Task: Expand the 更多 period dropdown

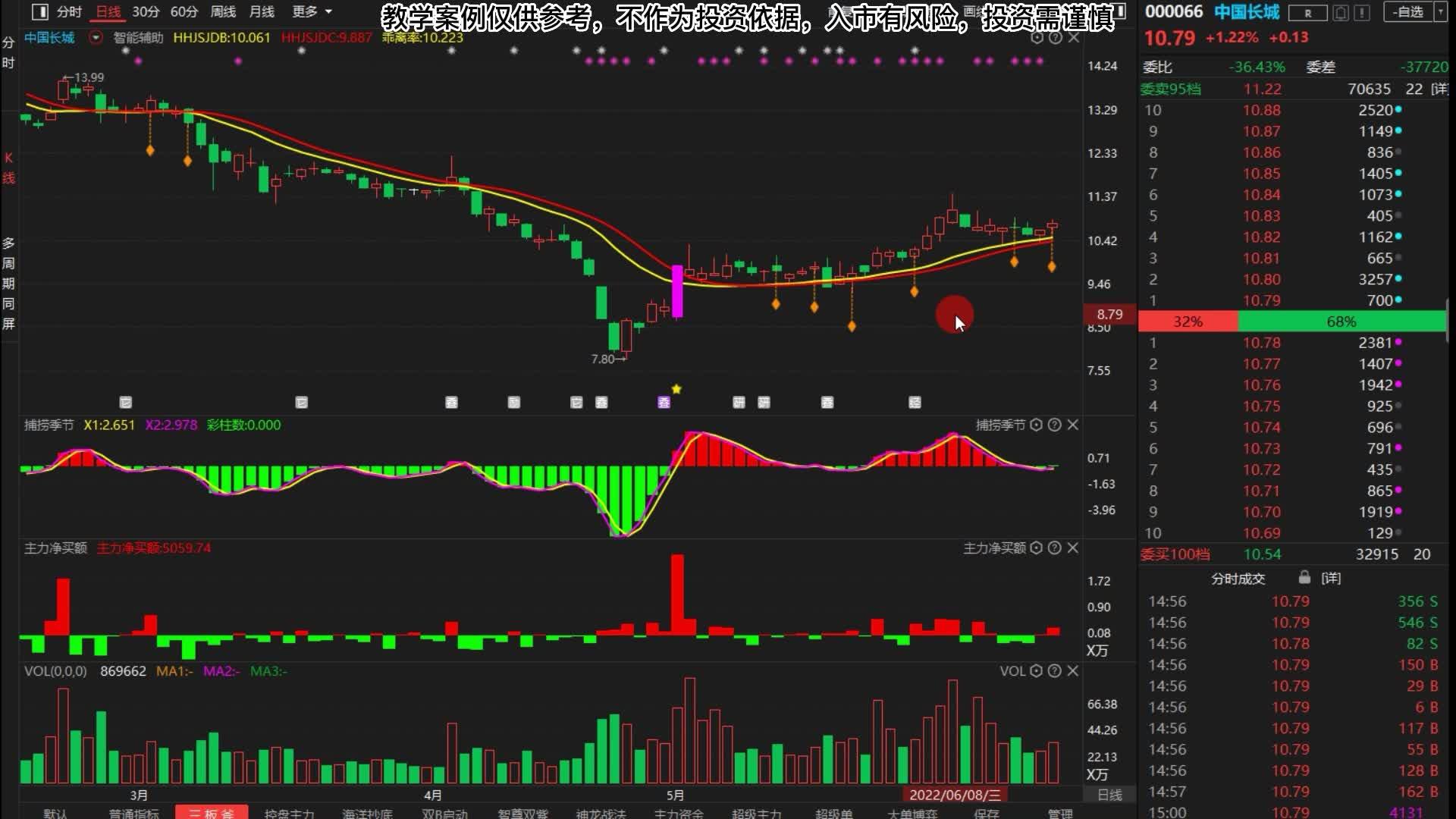Action: click(x=312, y=11)
